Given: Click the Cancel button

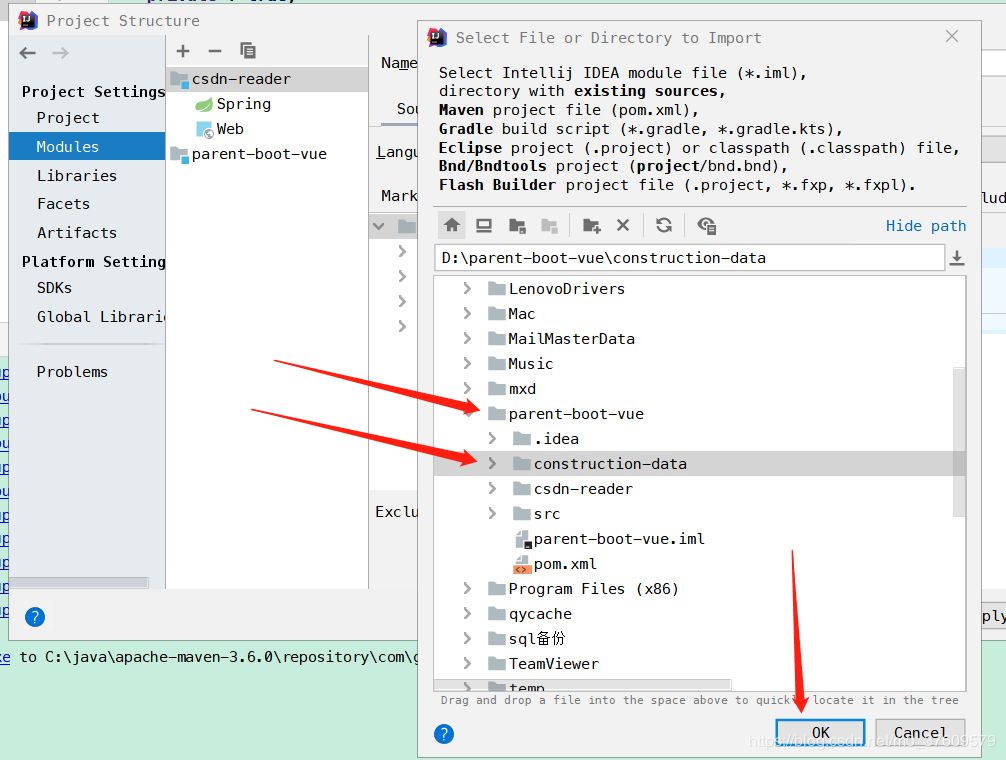Looking at the screenshot, I should coord(920,732).
